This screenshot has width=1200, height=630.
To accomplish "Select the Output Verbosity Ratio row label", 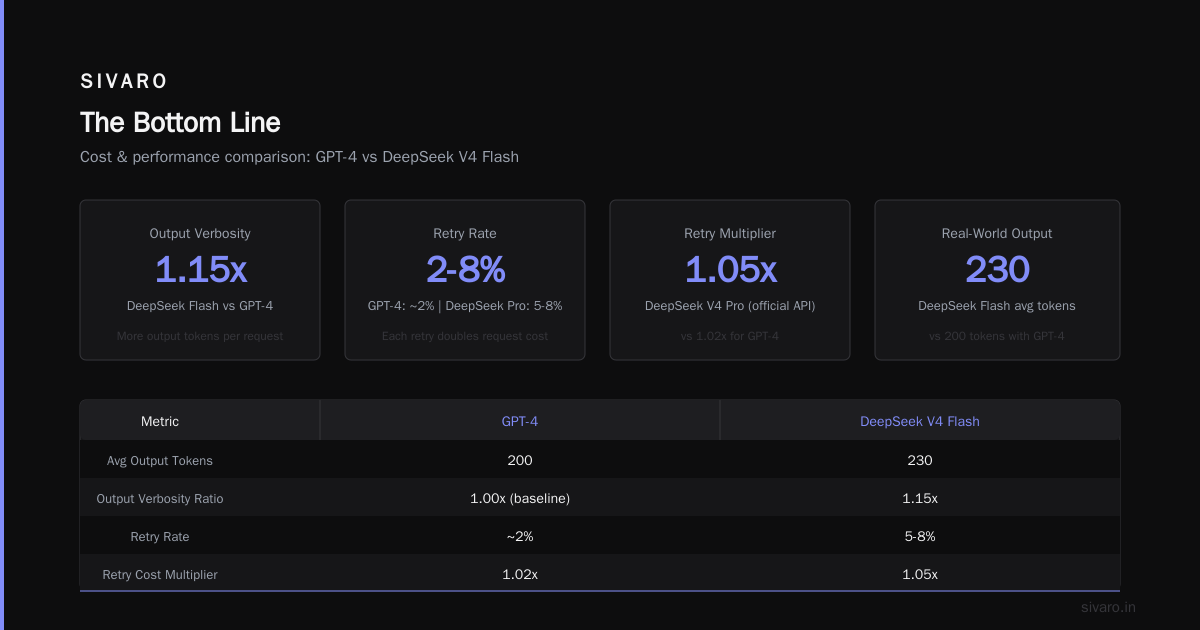I will (x=160, y=499).
